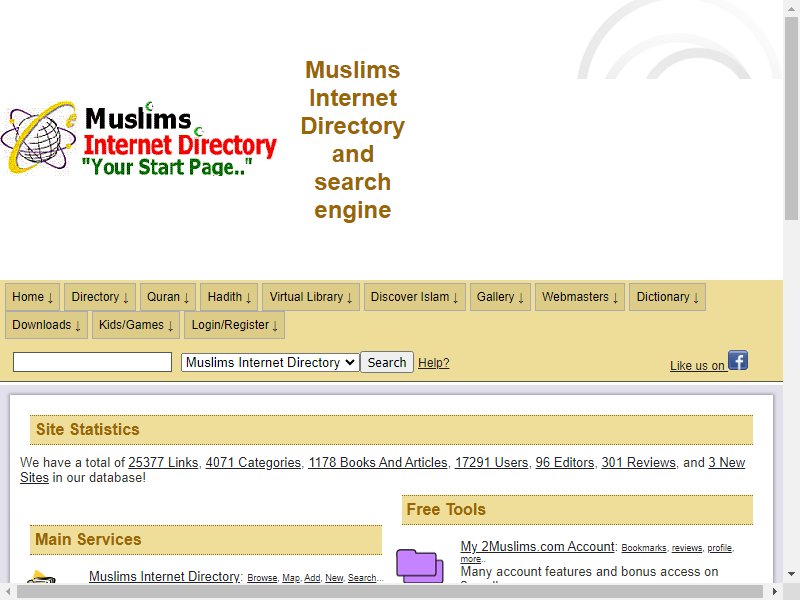Expand the Login/Register menu
The width and height of the screenshot is (800, 600).
click(x=235, y=325)
